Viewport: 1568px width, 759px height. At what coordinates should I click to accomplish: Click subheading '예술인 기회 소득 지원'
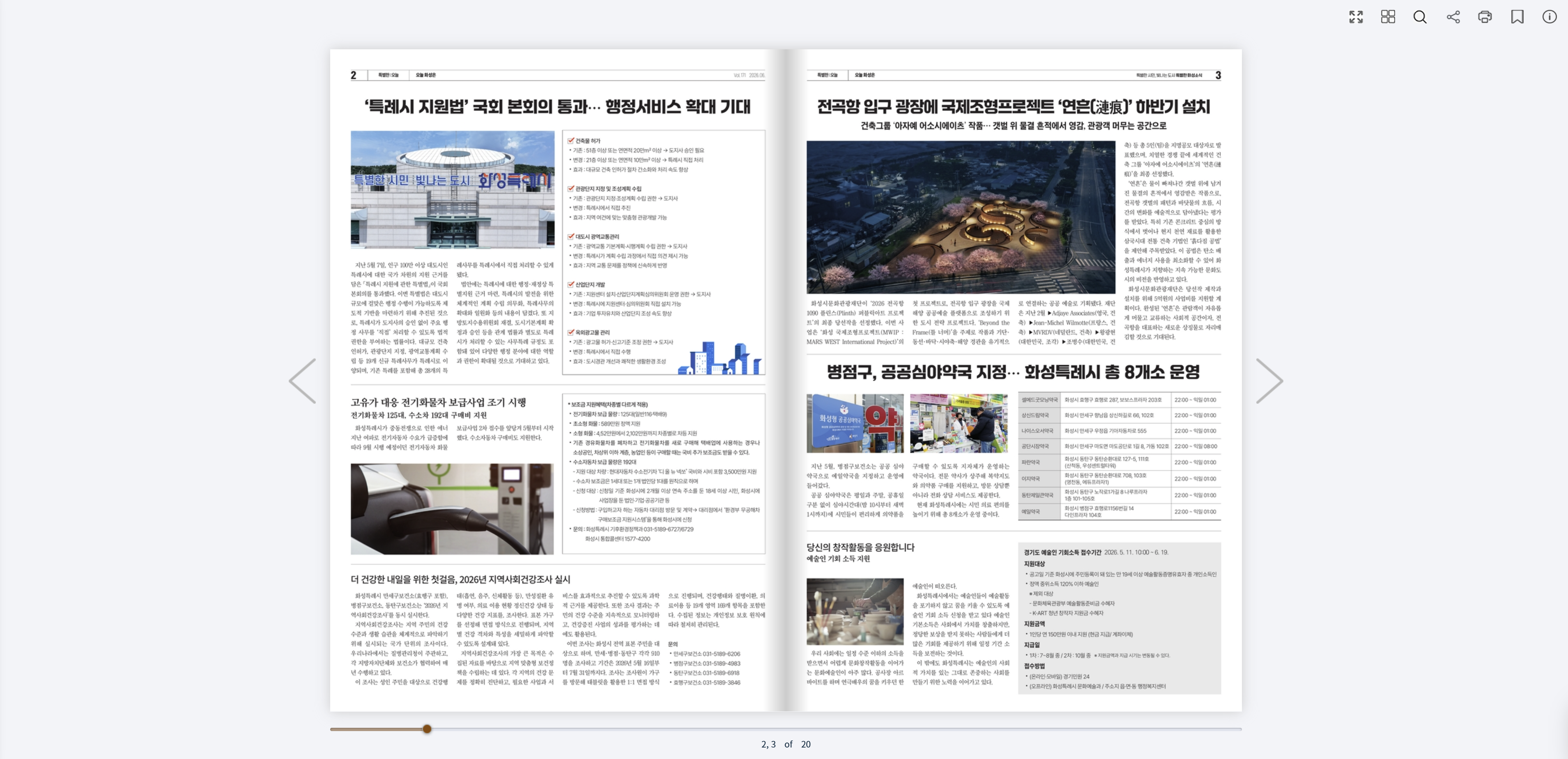pyautogui.click(x=838, y=559)
